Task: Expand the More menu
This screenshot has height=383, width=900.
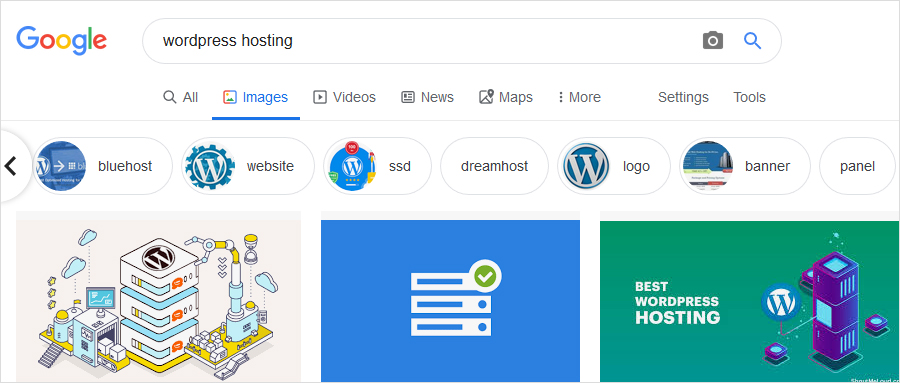Action: click(x=579, y=98)
